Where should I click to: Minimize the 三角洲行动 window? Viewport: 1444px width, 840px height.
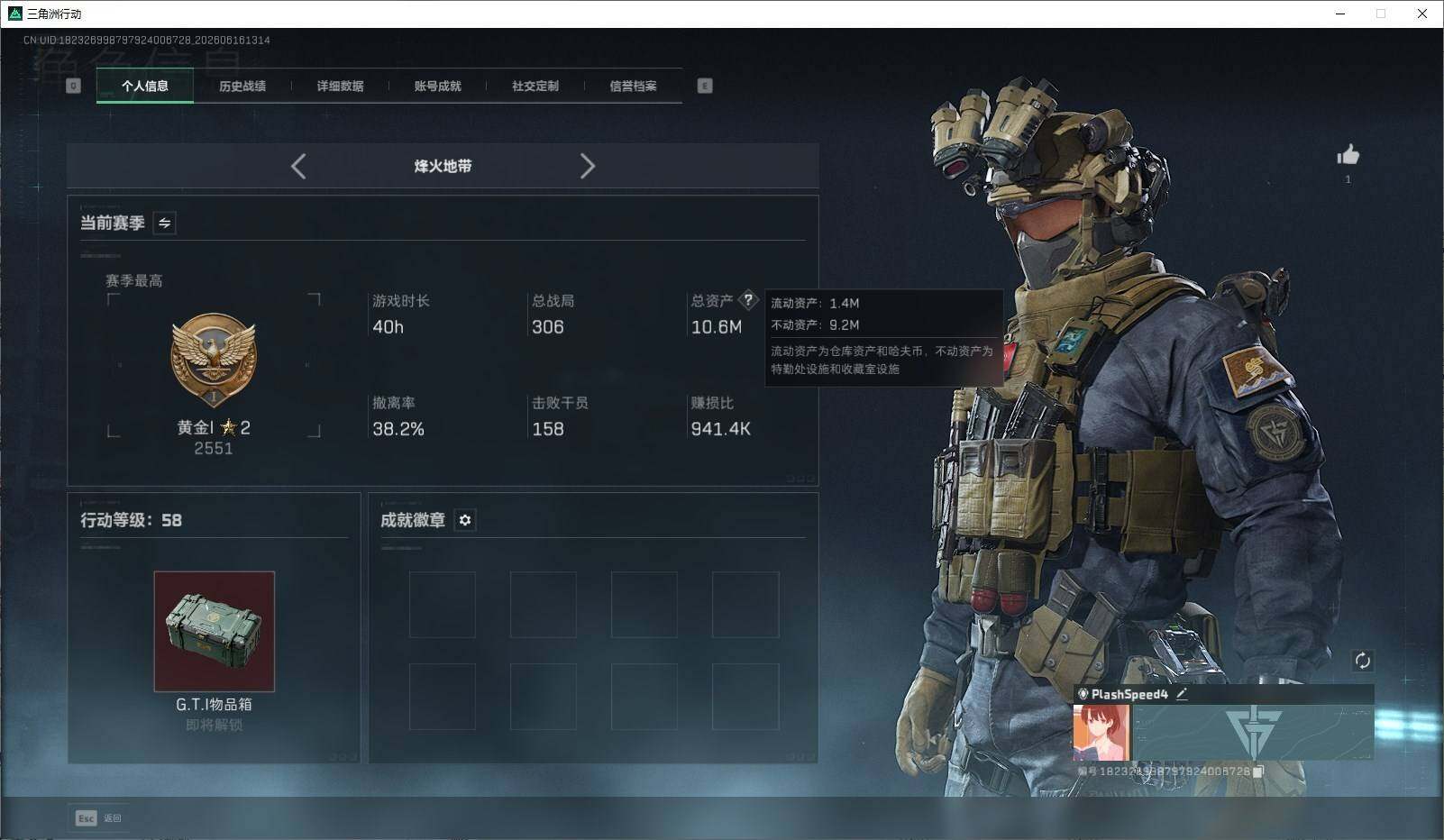coord(1339,14)
